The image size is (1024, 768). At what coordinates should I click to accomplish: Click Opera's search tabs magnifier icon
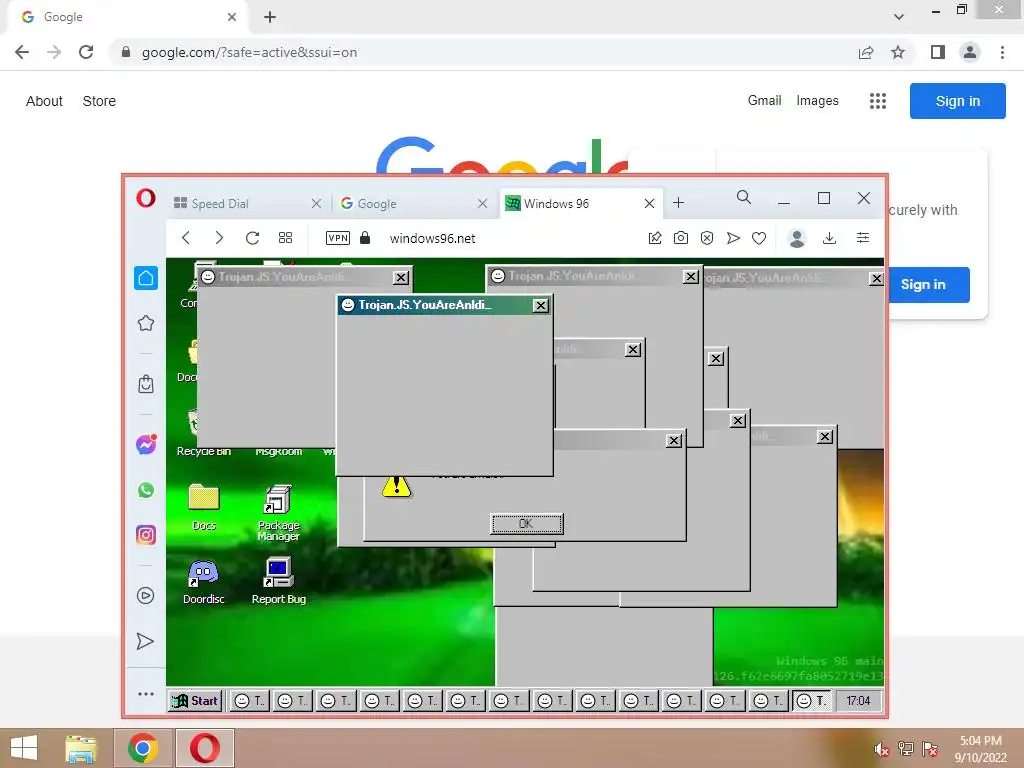point(743,197)
